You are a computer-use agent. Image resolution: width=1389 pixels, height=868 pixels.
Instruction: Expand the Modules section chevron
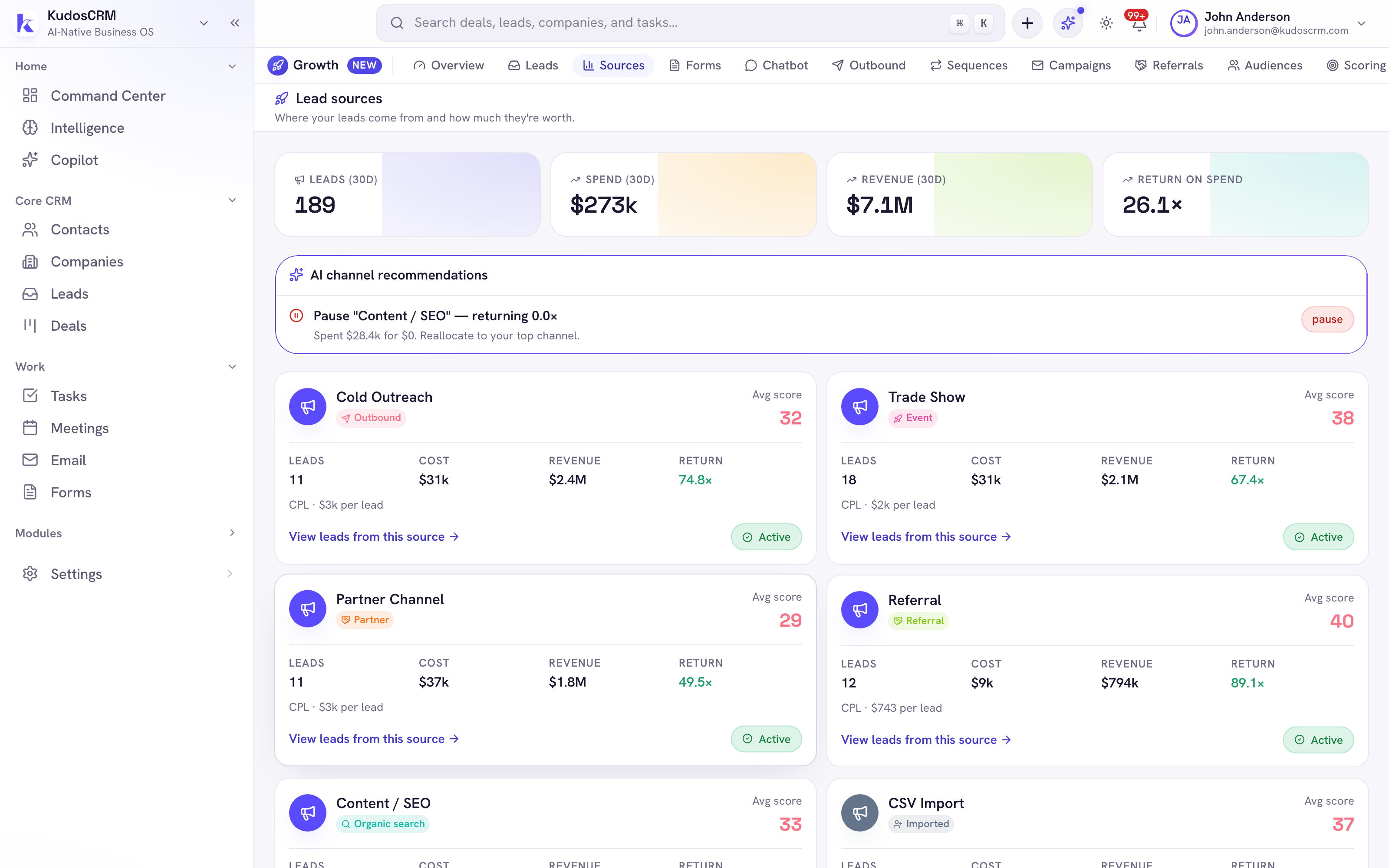click(233, 533)
